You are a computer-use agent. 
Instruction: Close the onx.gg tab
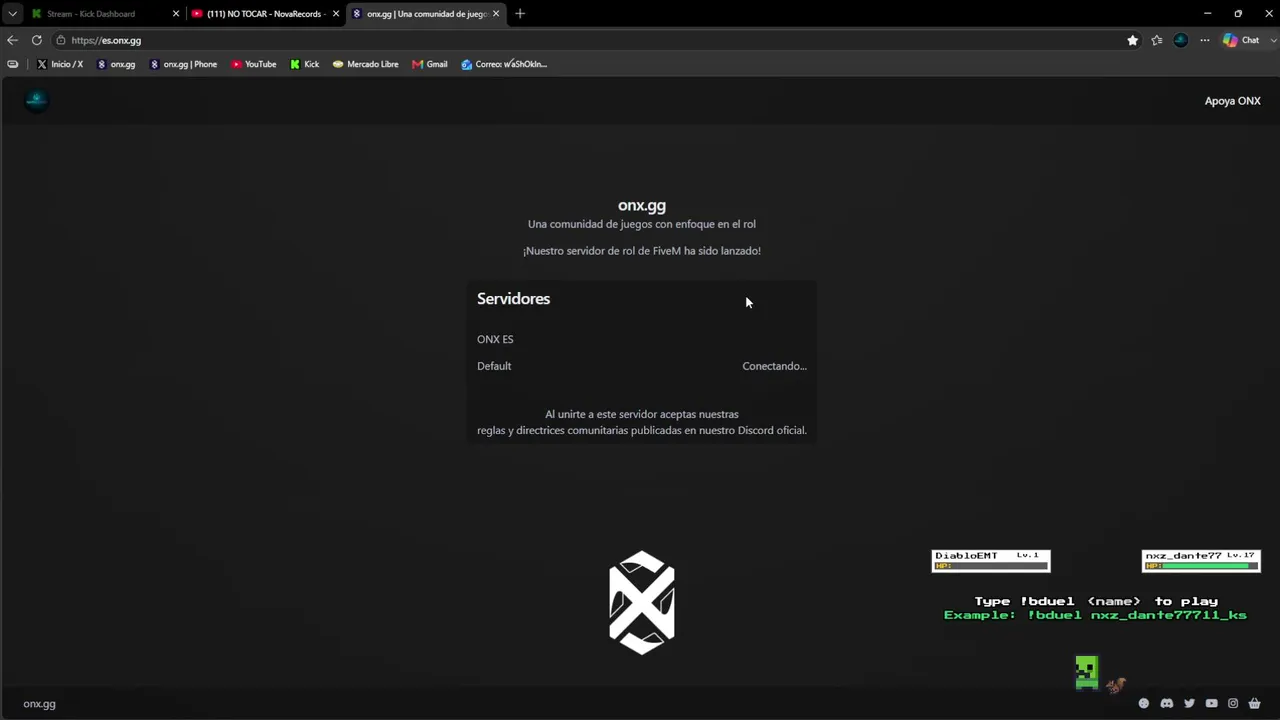pos(496,14)
